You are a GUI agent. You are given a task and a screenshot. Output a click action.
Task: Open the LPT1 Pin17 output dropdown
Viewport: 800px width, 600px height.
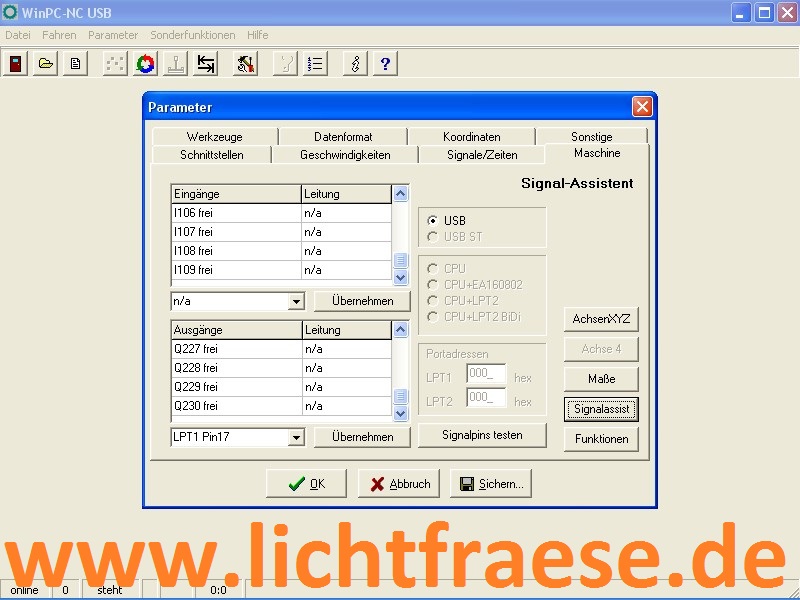click(x=296, y=437)
